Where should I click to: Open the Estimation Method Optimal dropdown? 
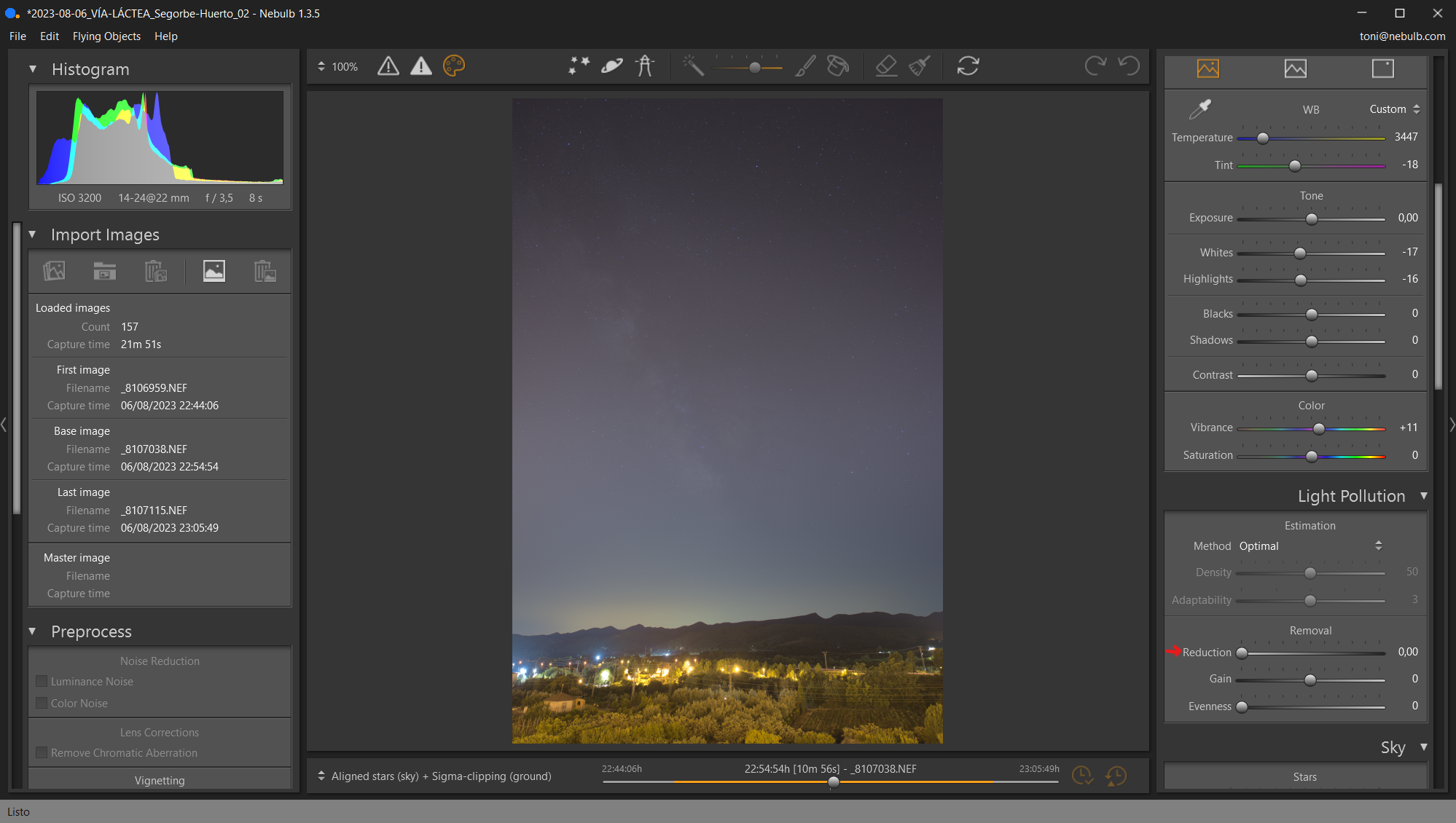1310,546
